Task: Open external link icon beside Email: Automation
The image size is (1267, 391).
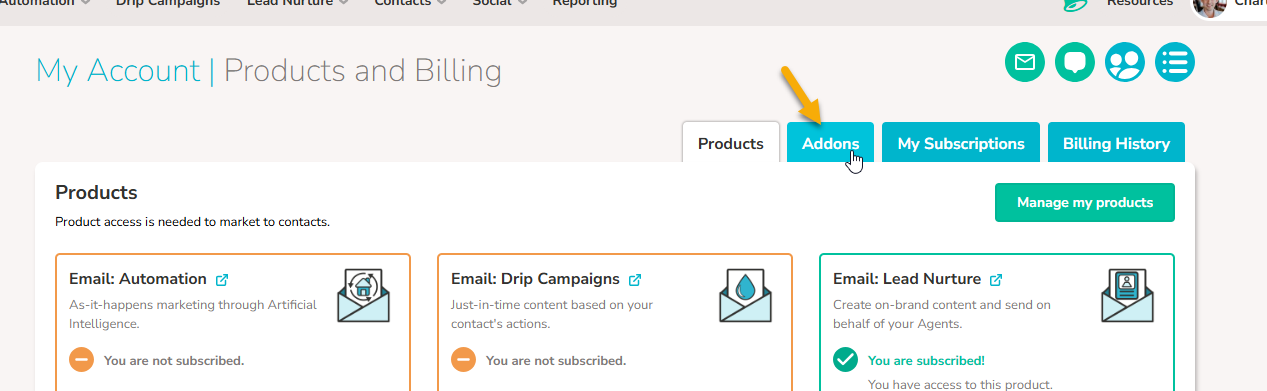Action: (x=222, y=280)
